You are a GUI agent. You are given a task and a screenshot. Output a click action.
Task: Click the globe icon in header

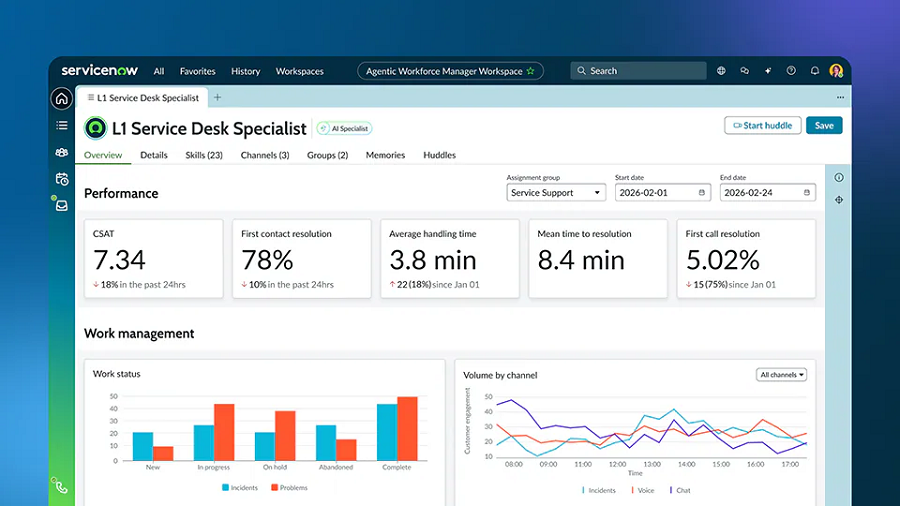[721, 71]
